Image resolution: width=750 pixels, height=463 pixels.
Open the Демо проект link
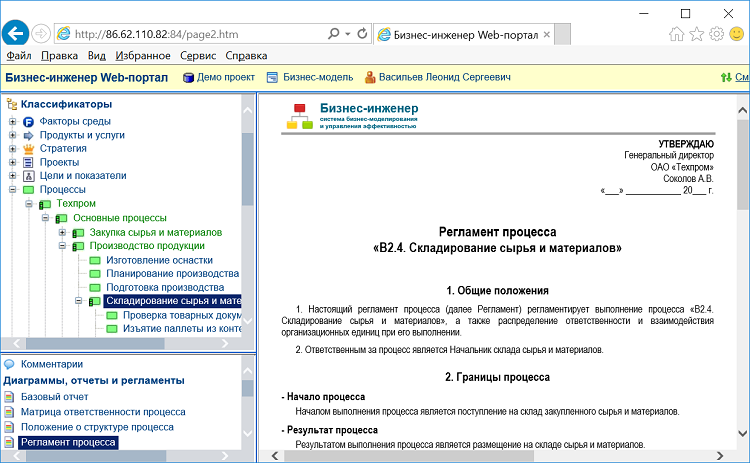click(226, 77)
